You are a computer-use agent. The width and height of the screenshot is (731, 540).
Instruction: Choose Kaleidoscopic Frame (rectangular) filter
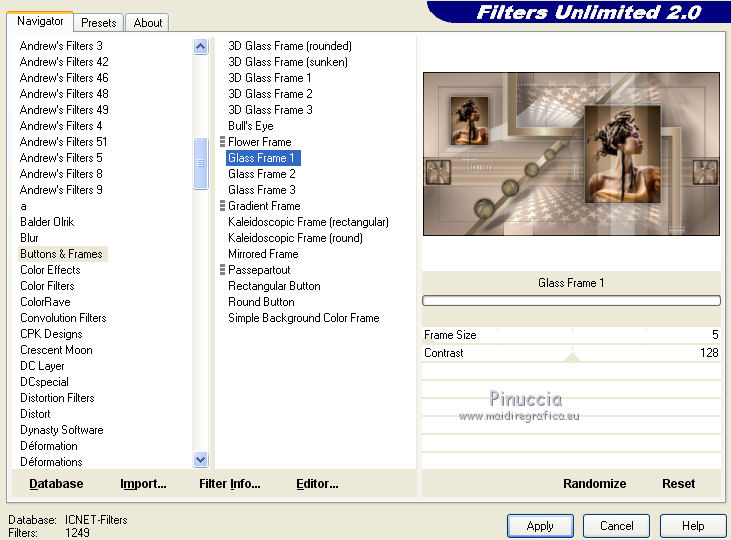pyautogui.click(x=308, y=222)
